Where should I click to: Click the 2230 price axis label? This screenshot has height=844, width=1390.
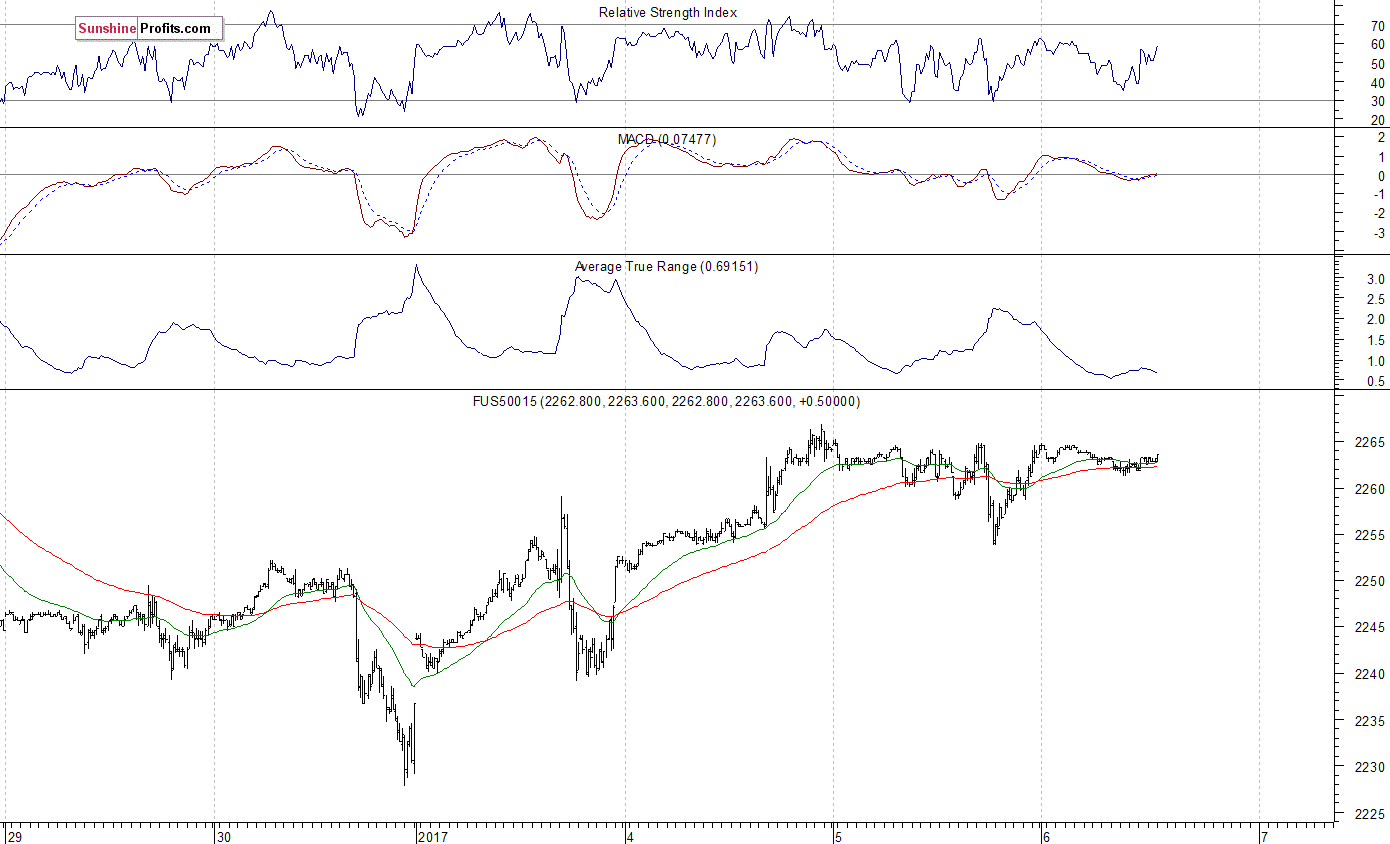(x=1369, y=767)
